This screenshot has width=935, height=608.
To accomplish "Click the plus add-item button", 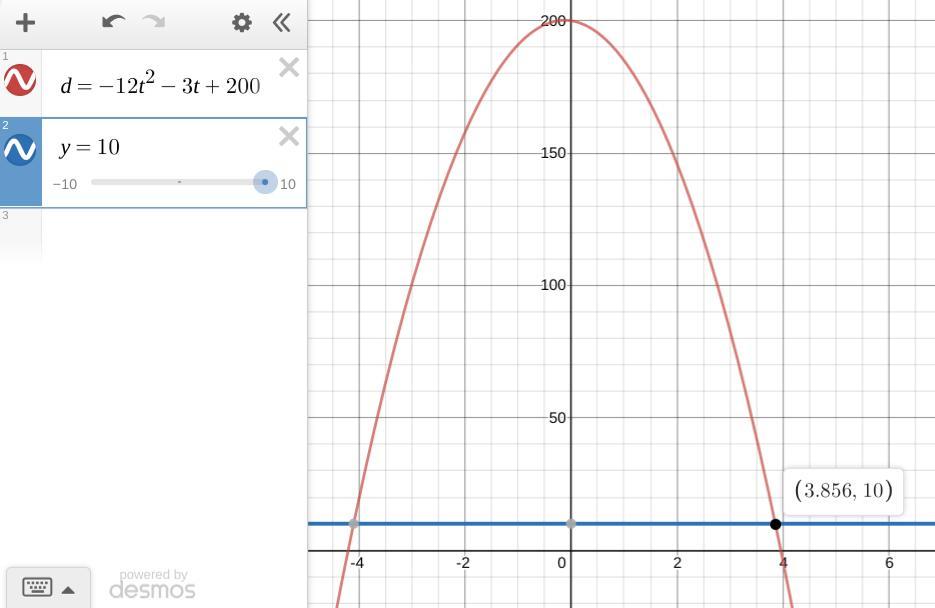I will pyautogui.click(x=25, y=23).
